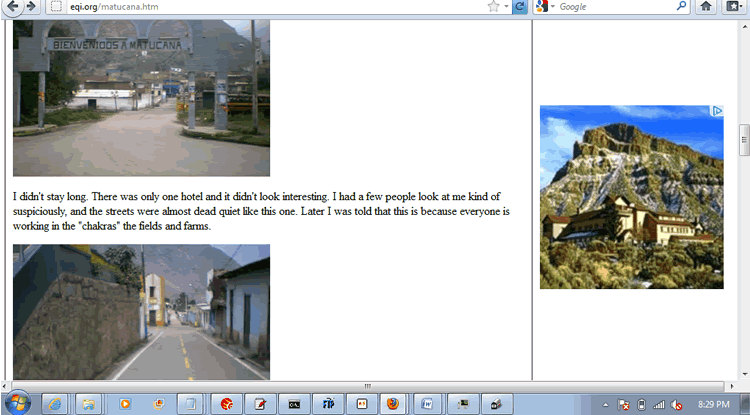This screenshot has height=415, width=750.
Task: Click the vertical scrollbar down arrow
Action: 744,374
